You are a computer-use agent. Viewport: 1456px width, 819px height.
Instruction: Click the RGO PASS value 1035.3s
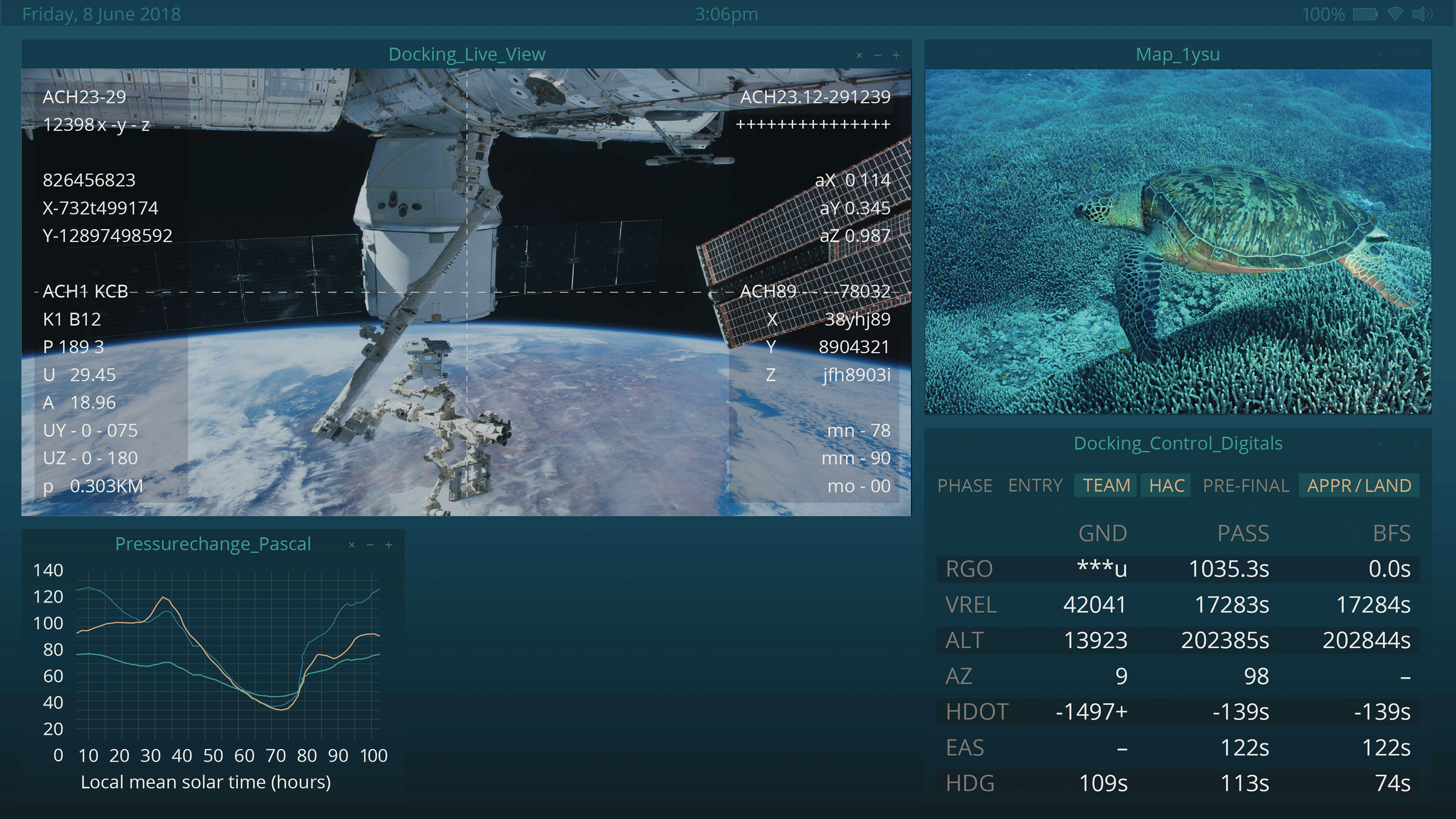pos(1229,569)
